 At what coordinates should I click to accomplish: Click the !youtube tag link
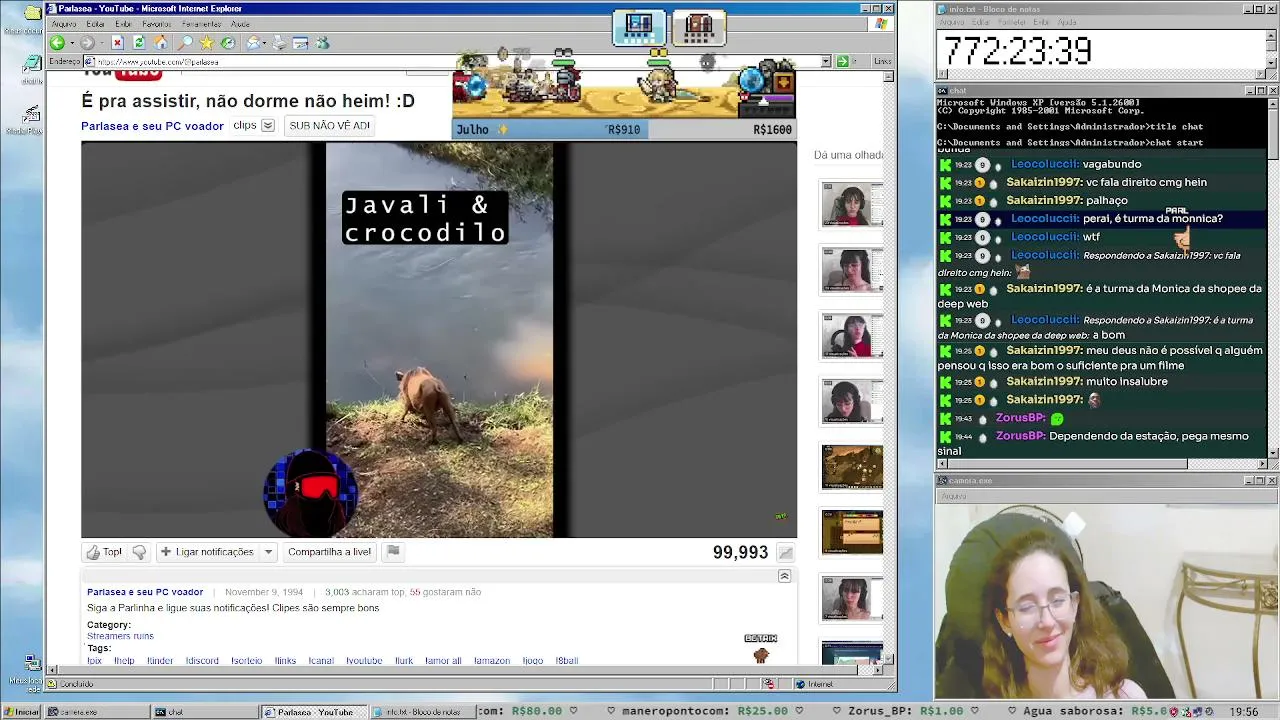(364, 661)
